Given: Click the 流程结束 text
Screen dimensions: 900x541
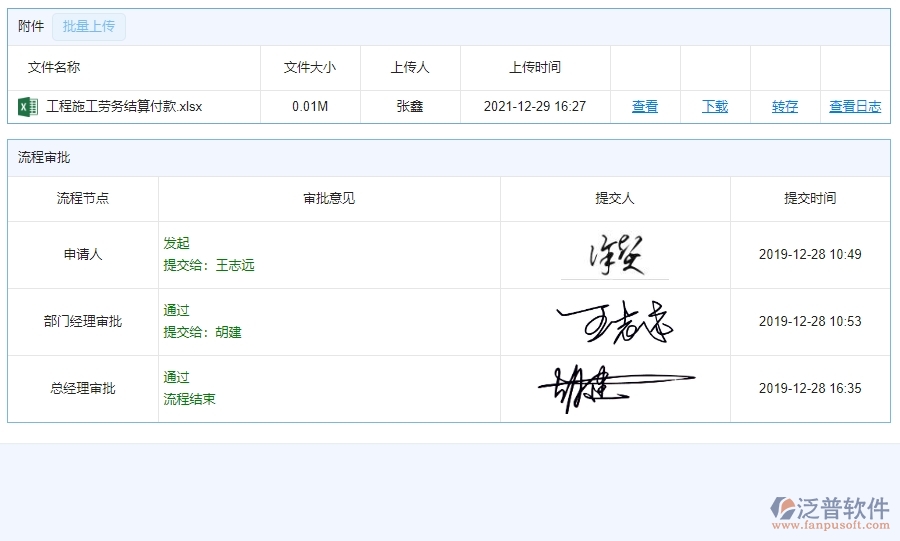Looking at the screenshot, I should pos(189,400).
